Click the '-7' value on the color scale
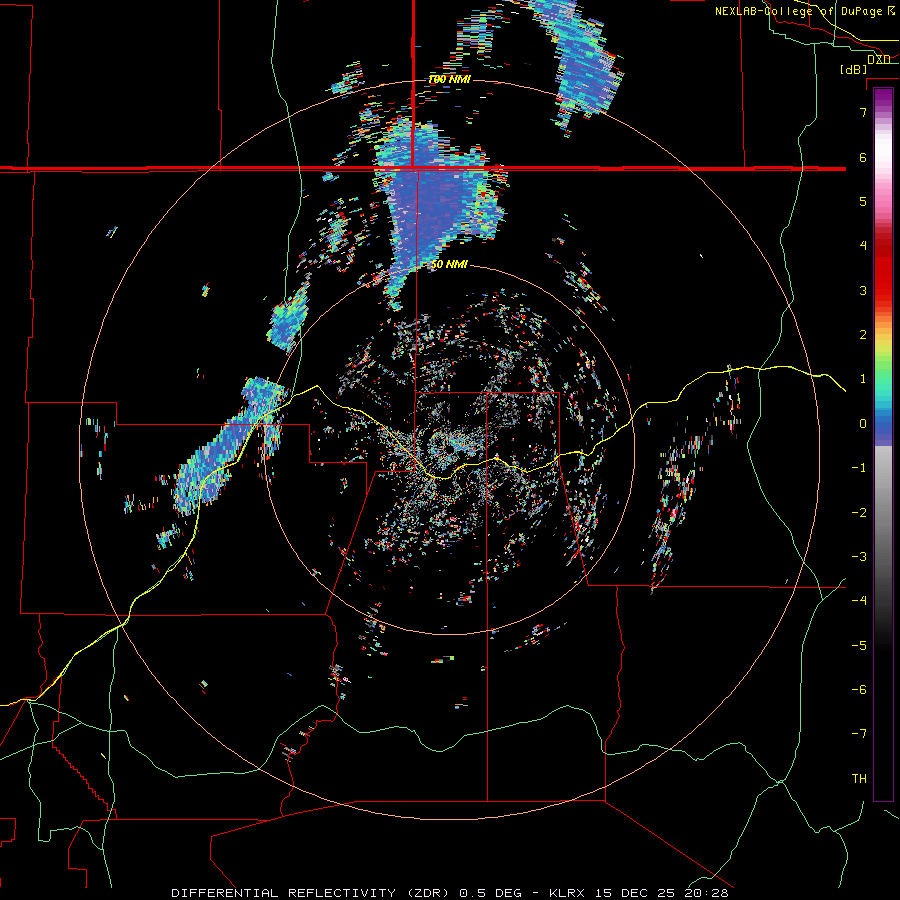The height and width of the screenshot is (900, 900). (859, 734)
